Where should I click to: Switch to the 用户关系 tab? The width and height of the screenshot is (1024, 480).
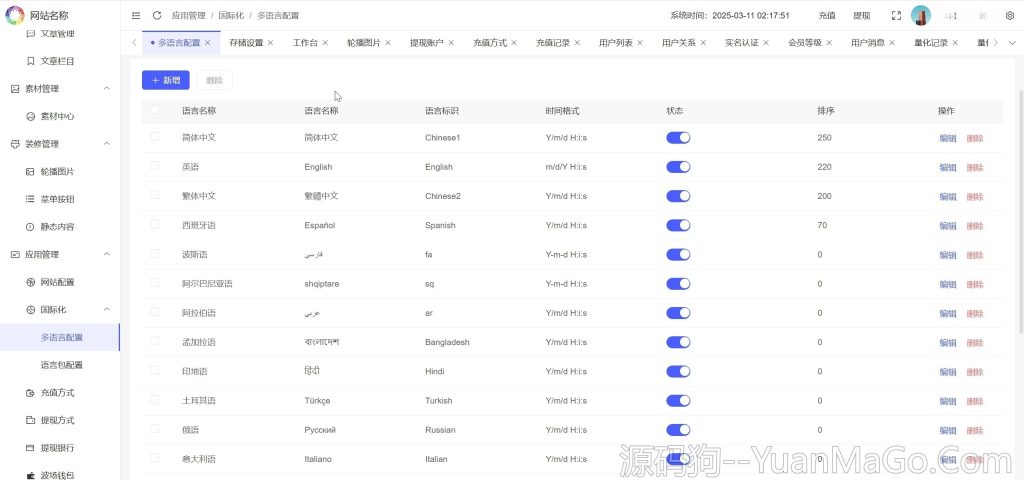679,43
